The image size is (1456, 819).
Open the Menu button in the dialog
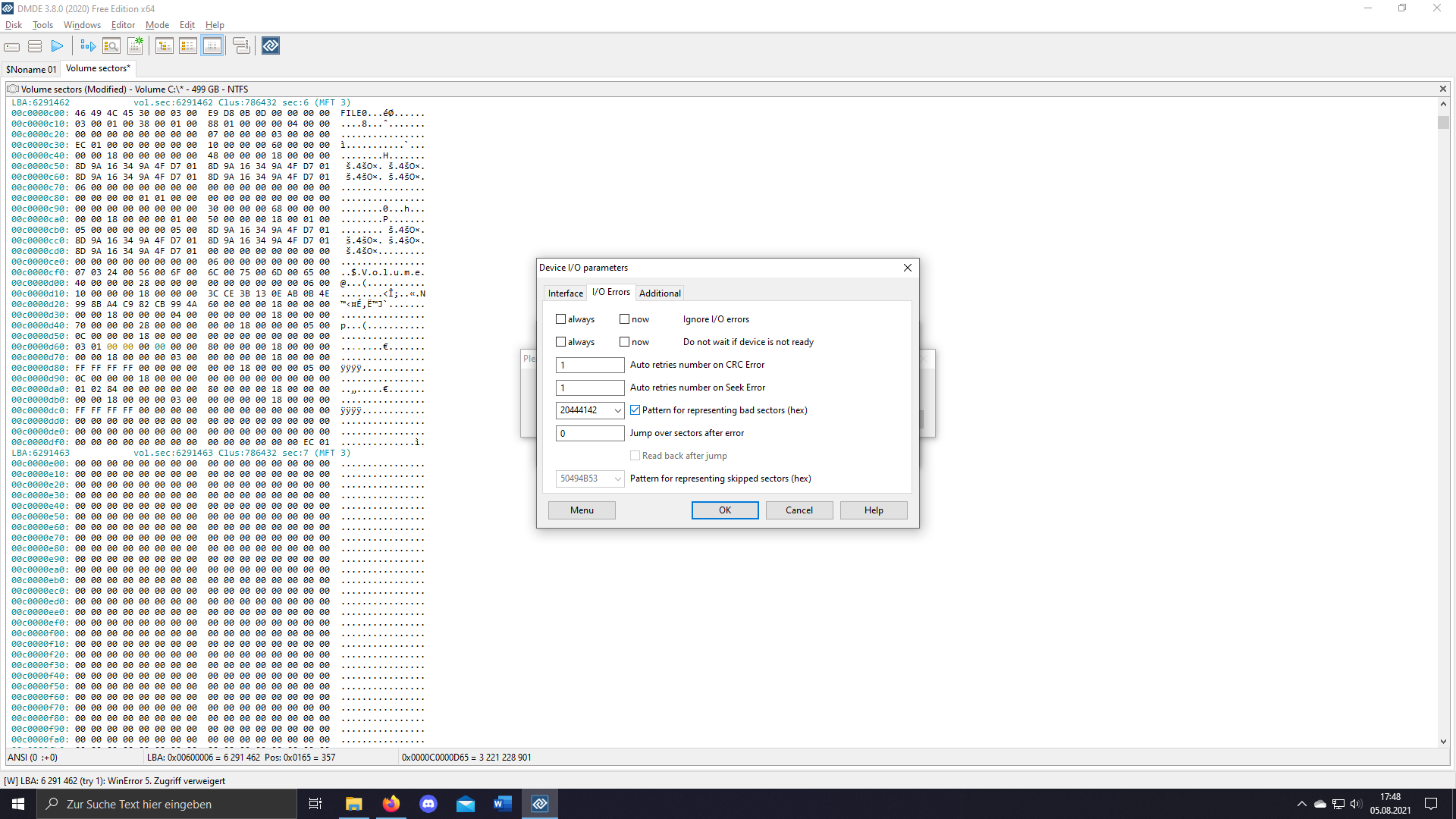click(x=581, y=510)
